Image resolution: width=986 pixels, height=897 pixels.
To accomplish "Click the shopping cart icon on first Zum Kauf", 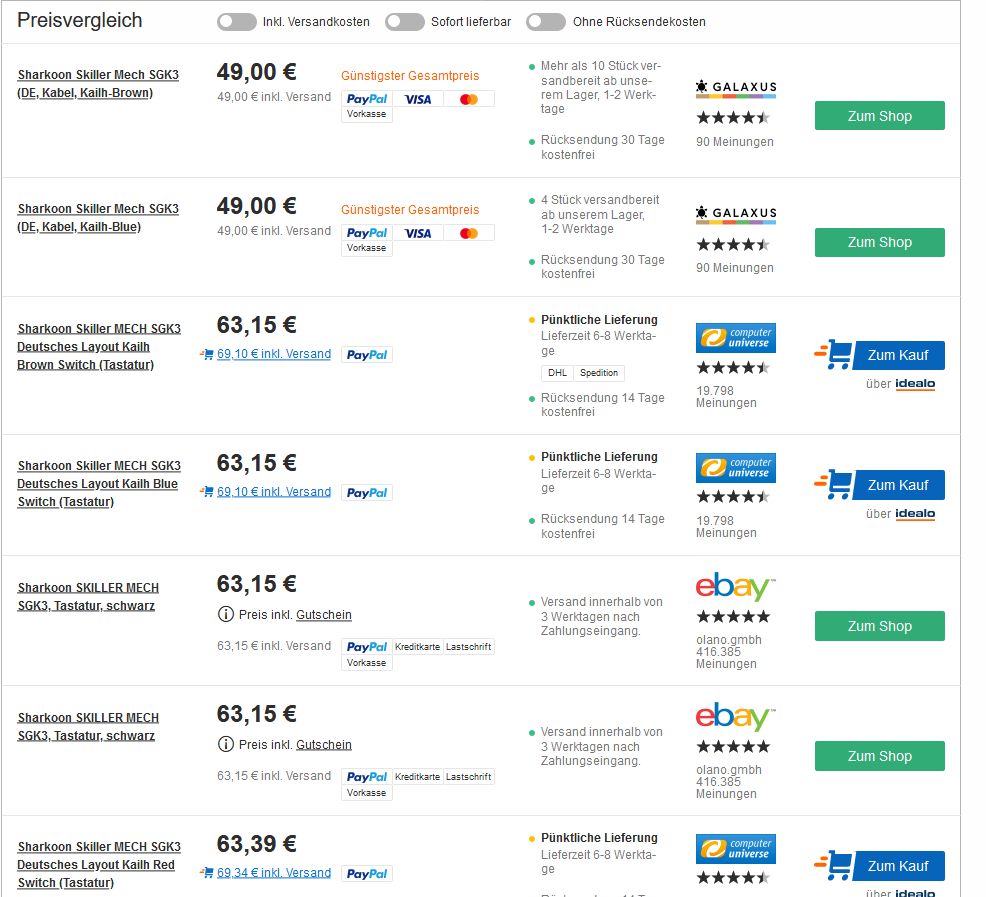I will [837, 355].
